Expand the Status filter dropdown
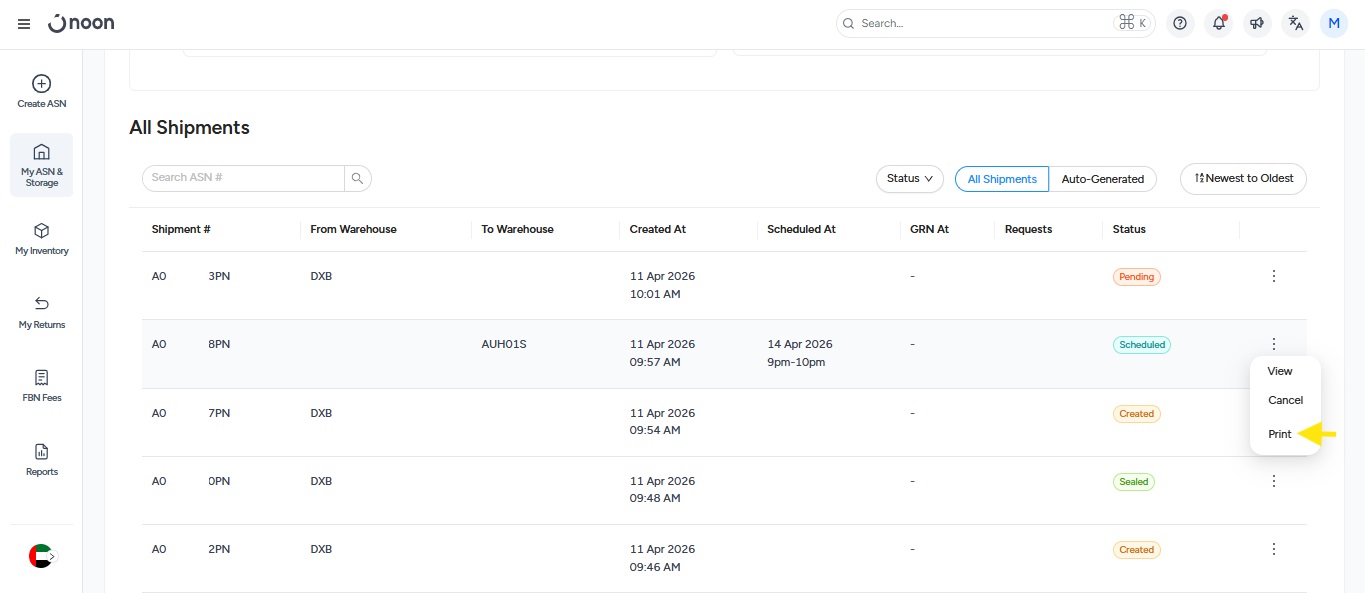 (909, 179)
